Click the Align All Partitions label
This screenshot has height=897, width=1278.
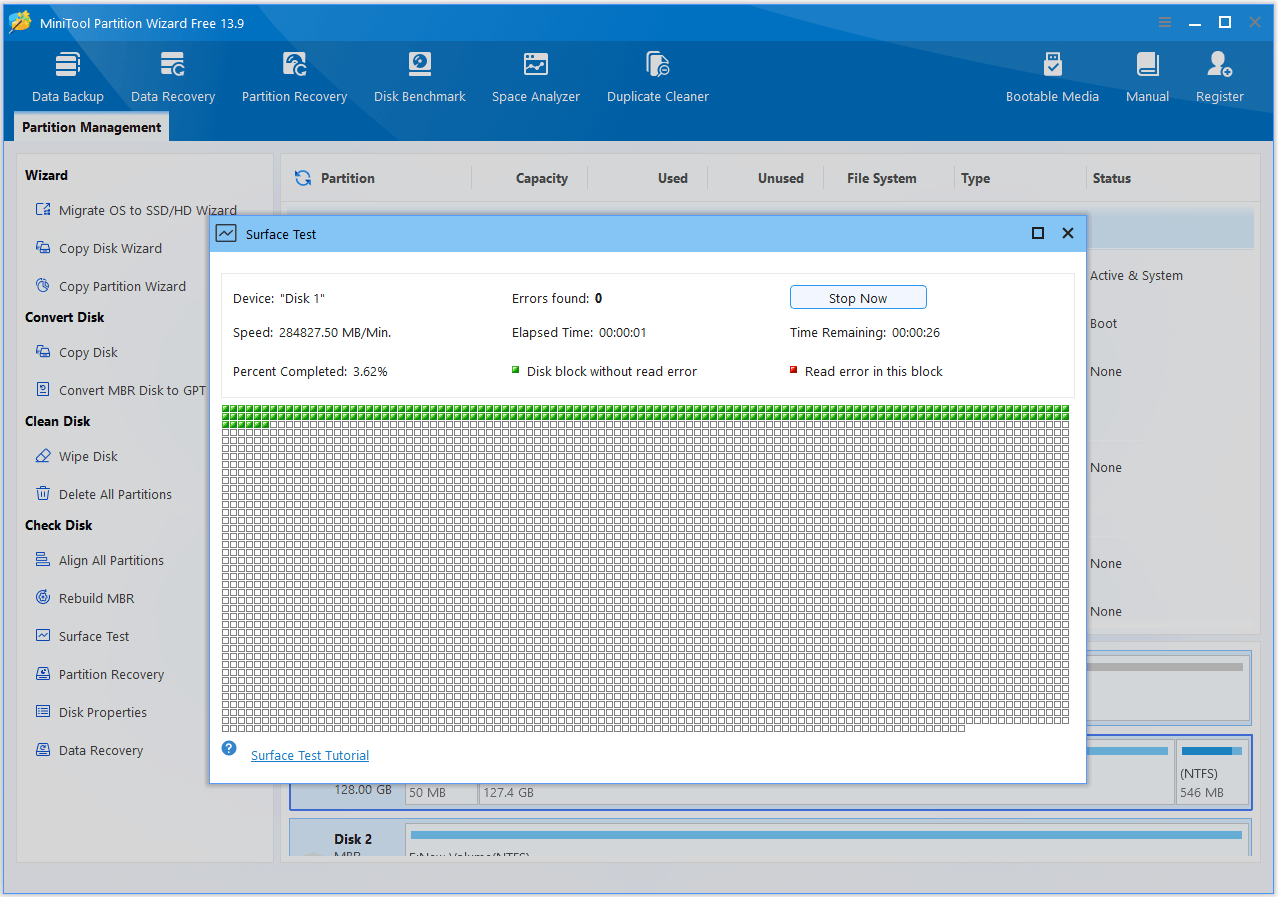111,560
